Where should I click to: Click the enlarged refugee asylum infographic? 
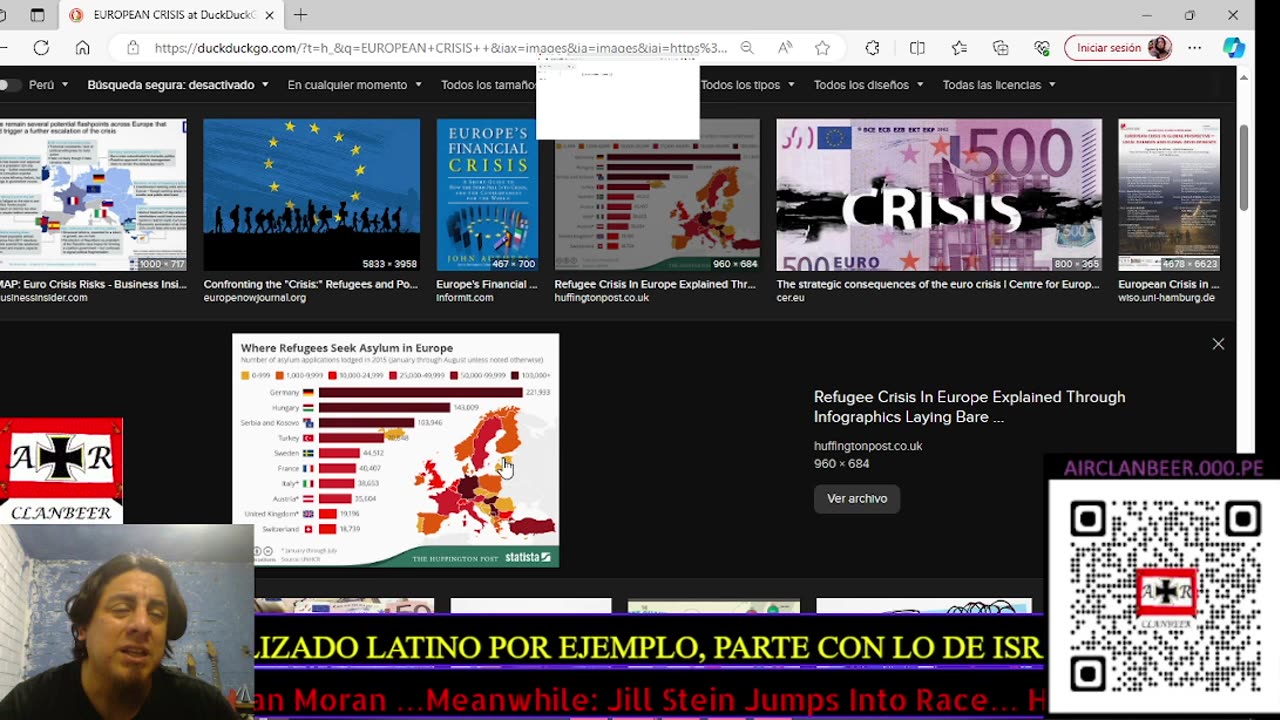click(396, 450)
